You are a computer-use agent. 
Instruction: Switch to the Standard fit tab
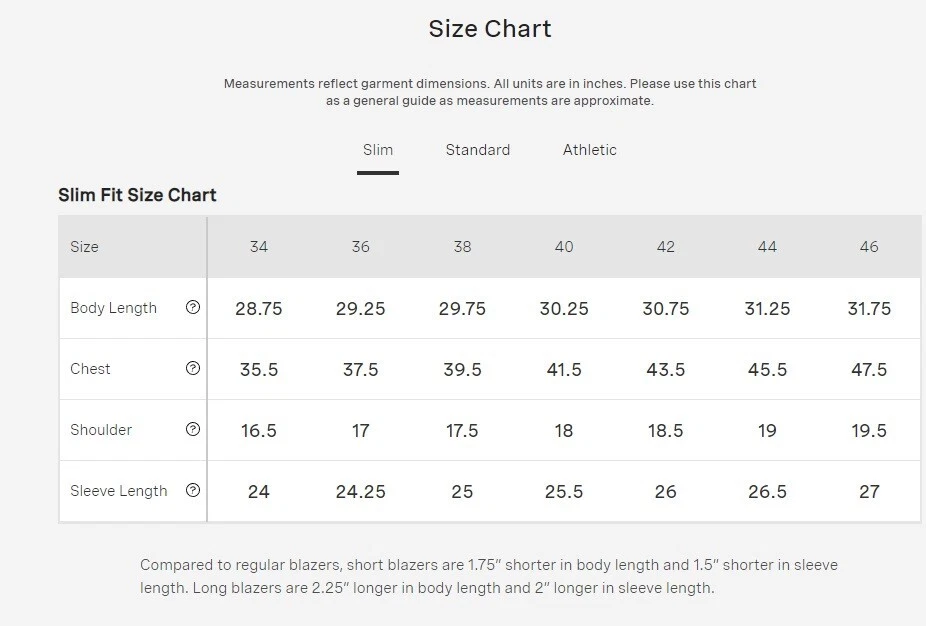point(478,150)
